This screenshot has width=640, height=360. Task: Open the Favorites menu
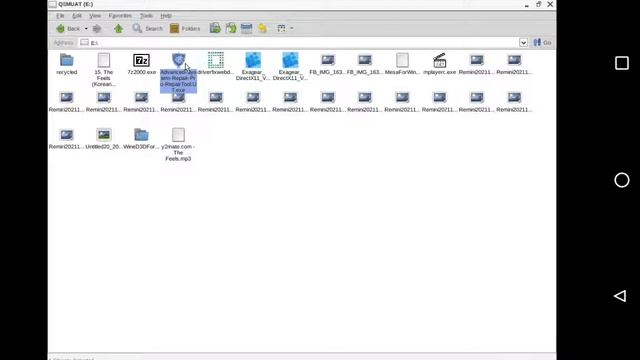tap(120, 16)
